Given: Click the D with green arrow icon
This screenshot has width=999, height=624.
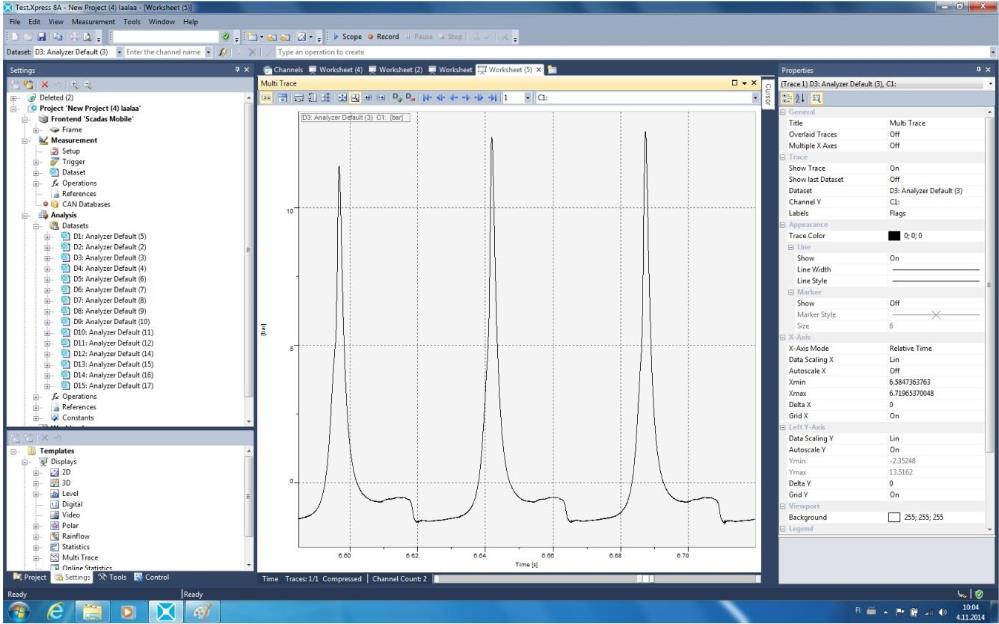Looking at the screenshot, I should click(397, 98).
